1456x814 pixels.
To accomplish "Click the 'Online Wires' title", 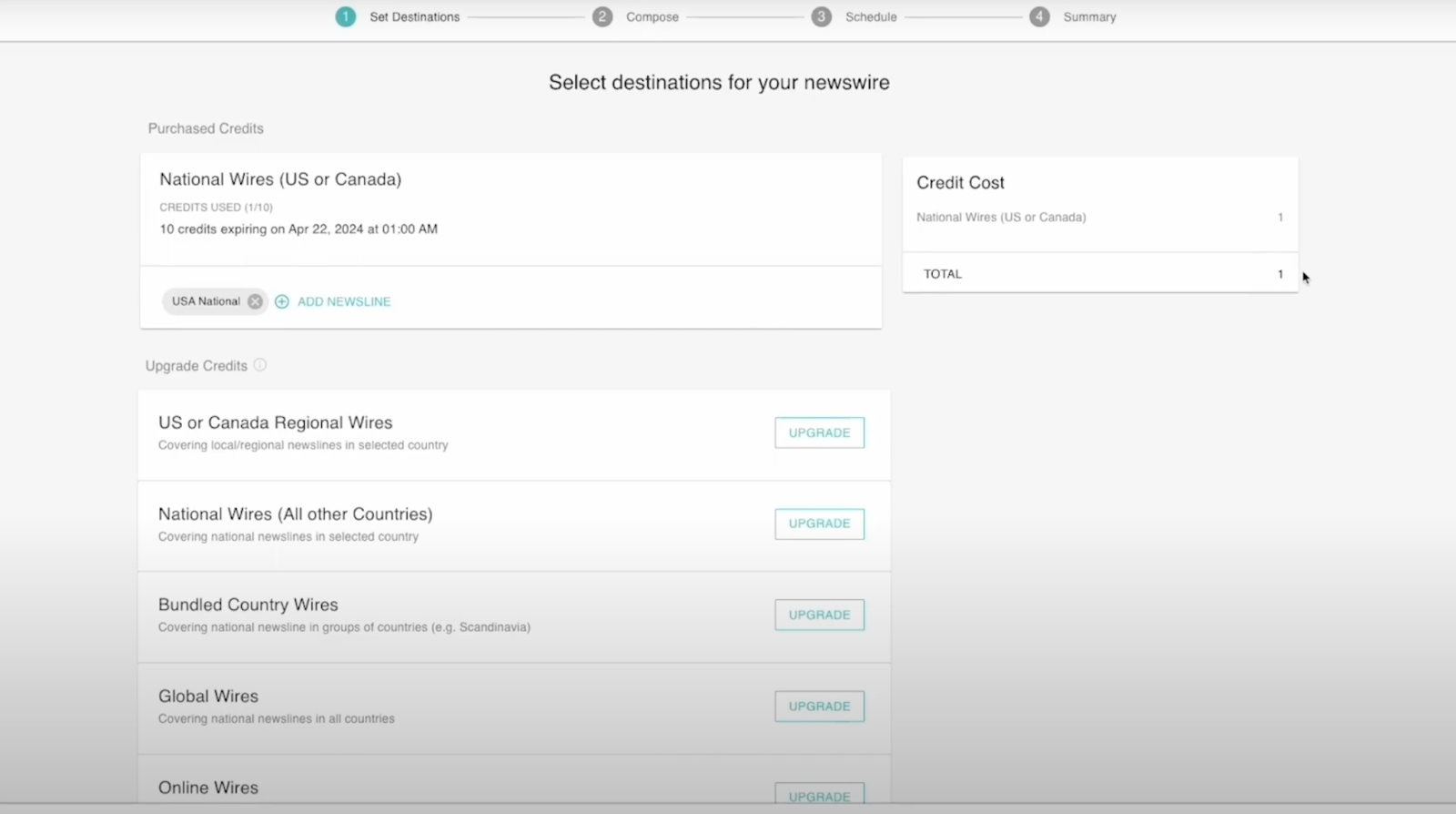I will (208, 788).
